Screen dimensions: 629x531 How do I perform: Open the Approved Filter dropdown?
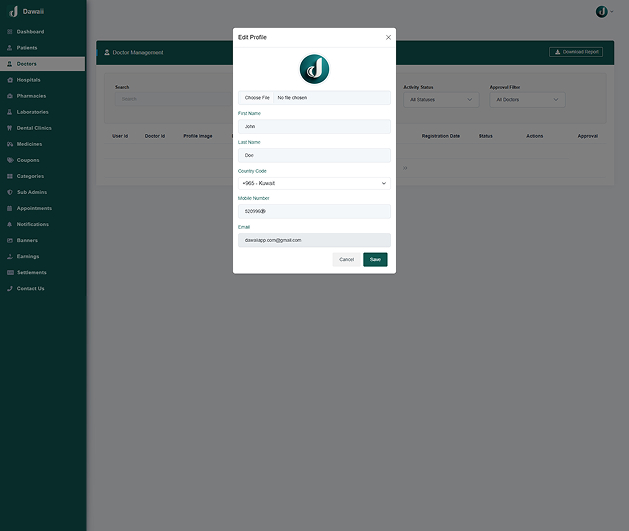point(527,100)
